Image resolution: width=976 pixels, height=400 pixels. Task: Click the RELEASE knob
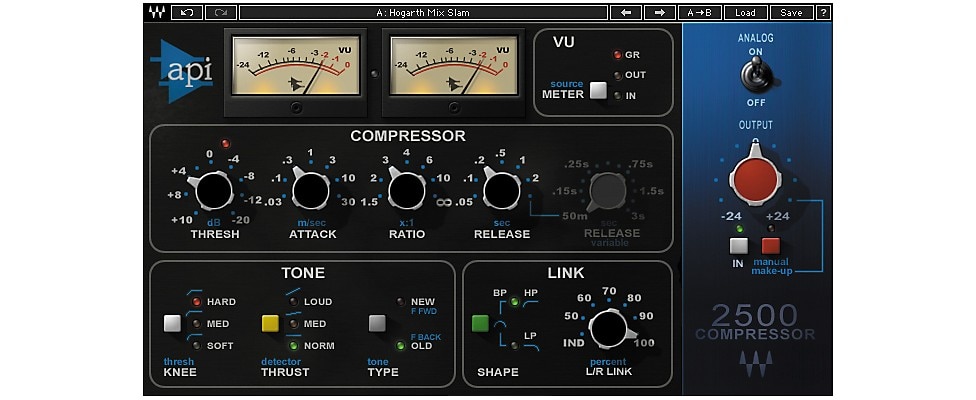(502, 191)
